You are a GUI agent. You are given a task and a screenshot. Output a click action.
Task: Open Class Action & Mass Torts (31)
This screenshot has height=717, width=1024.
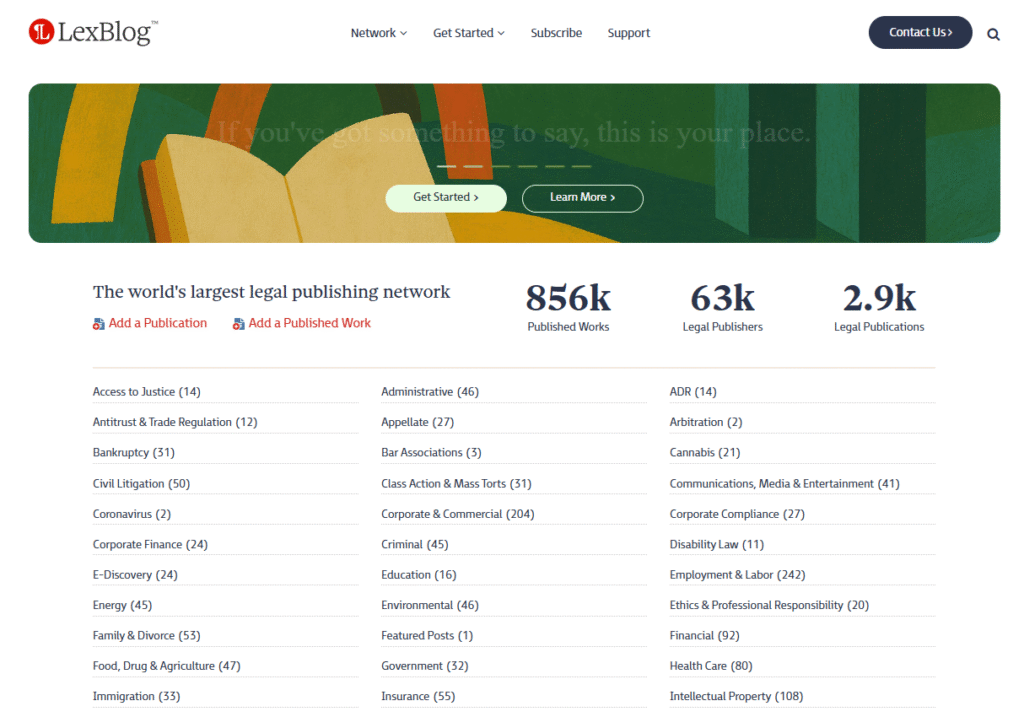pyautogui.click(x=456, y=483)
